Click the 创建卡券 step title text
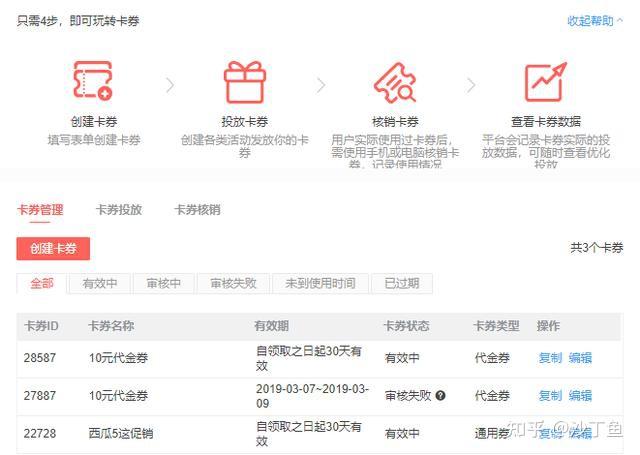This screenshot has width=640, height=455. coord(94,122)
